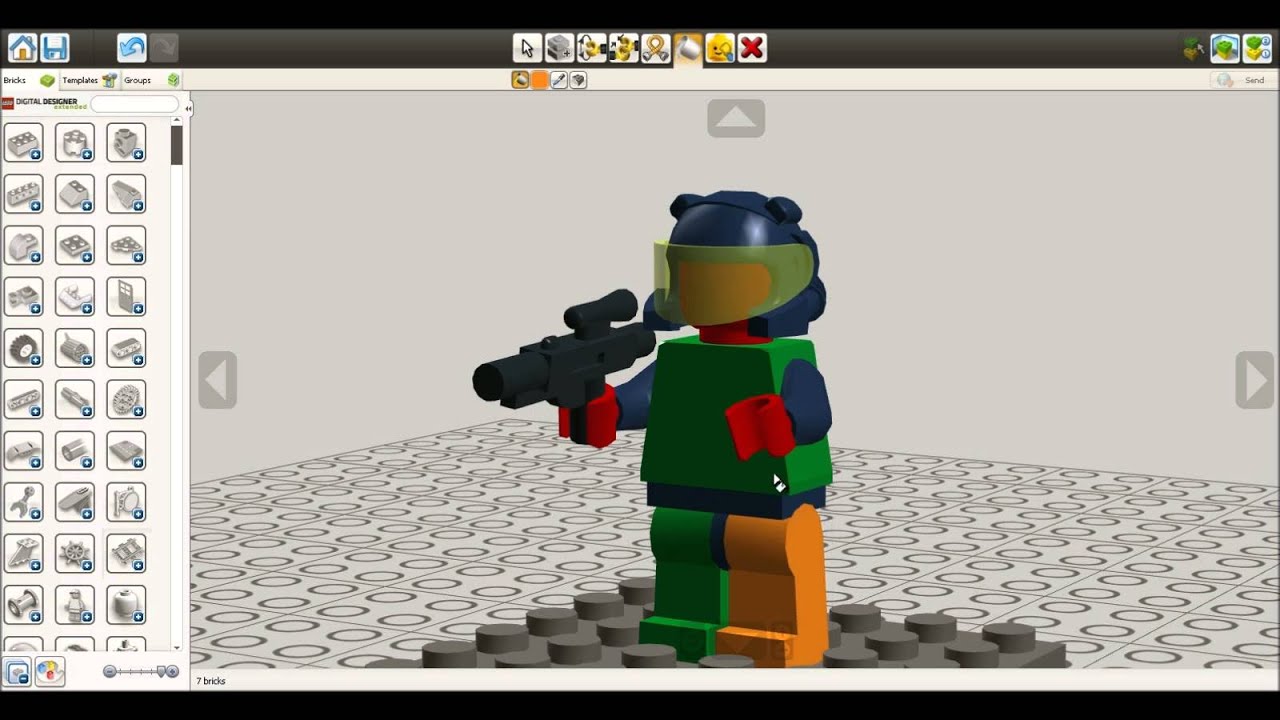Expand the side-stud bricks category
The image size is (1280, 720).
(127, 143)
